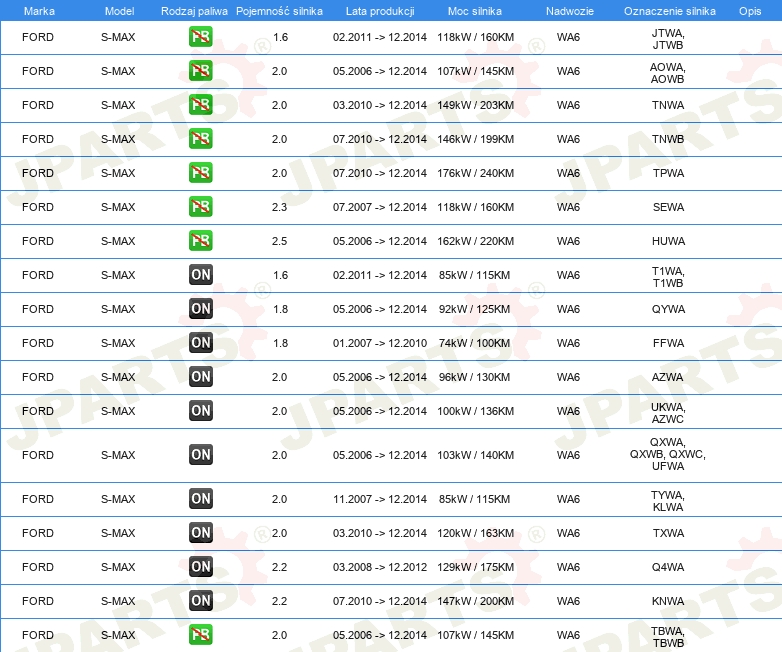Click the 129kW / 175KM power cell
782x652 pixels.
475,567
